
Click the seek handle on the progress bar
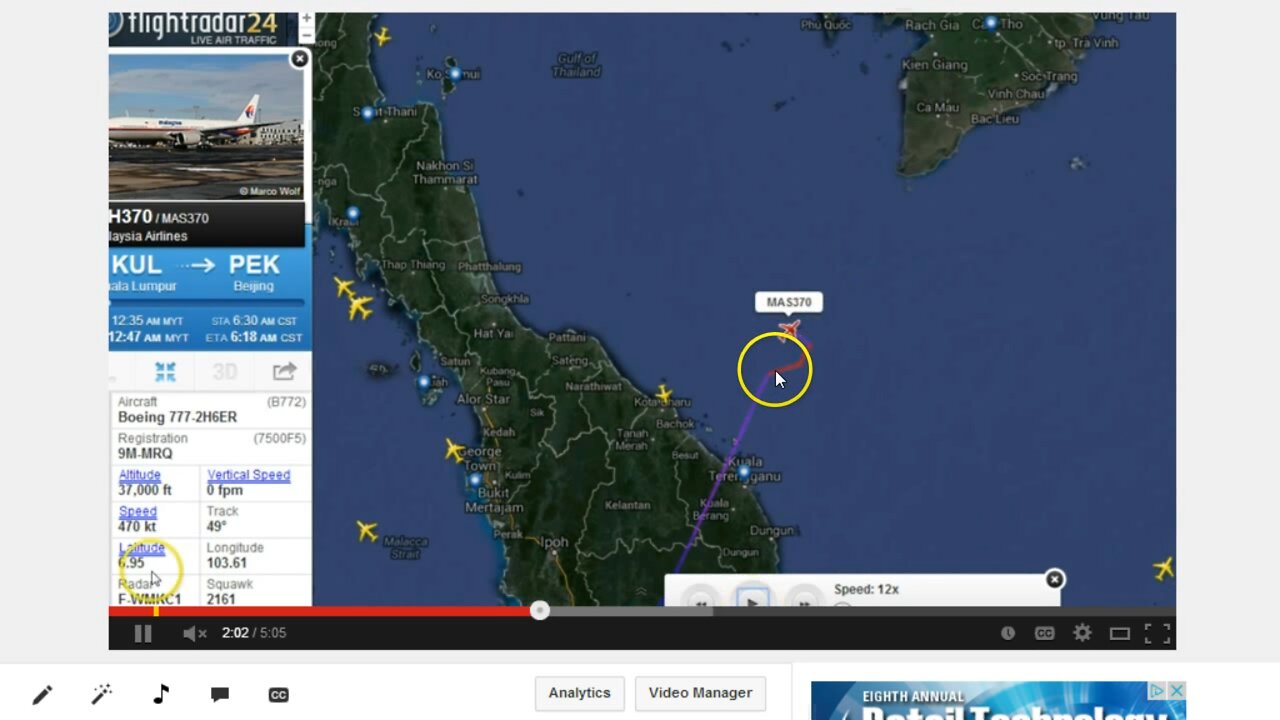tap(540, 610)
